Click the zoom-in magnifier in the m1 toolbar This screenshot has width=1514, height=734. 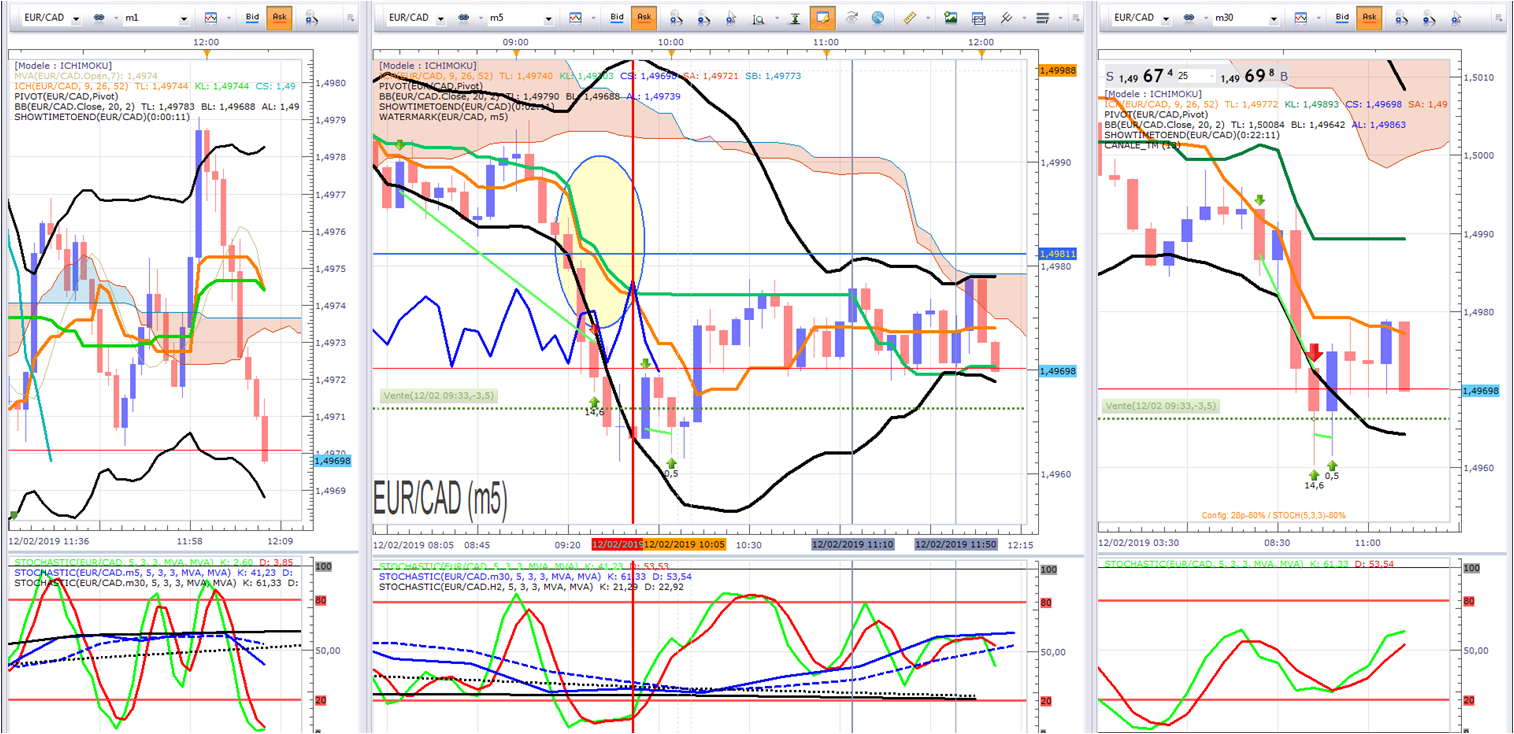pyautogui.click(x=312, y=18)
